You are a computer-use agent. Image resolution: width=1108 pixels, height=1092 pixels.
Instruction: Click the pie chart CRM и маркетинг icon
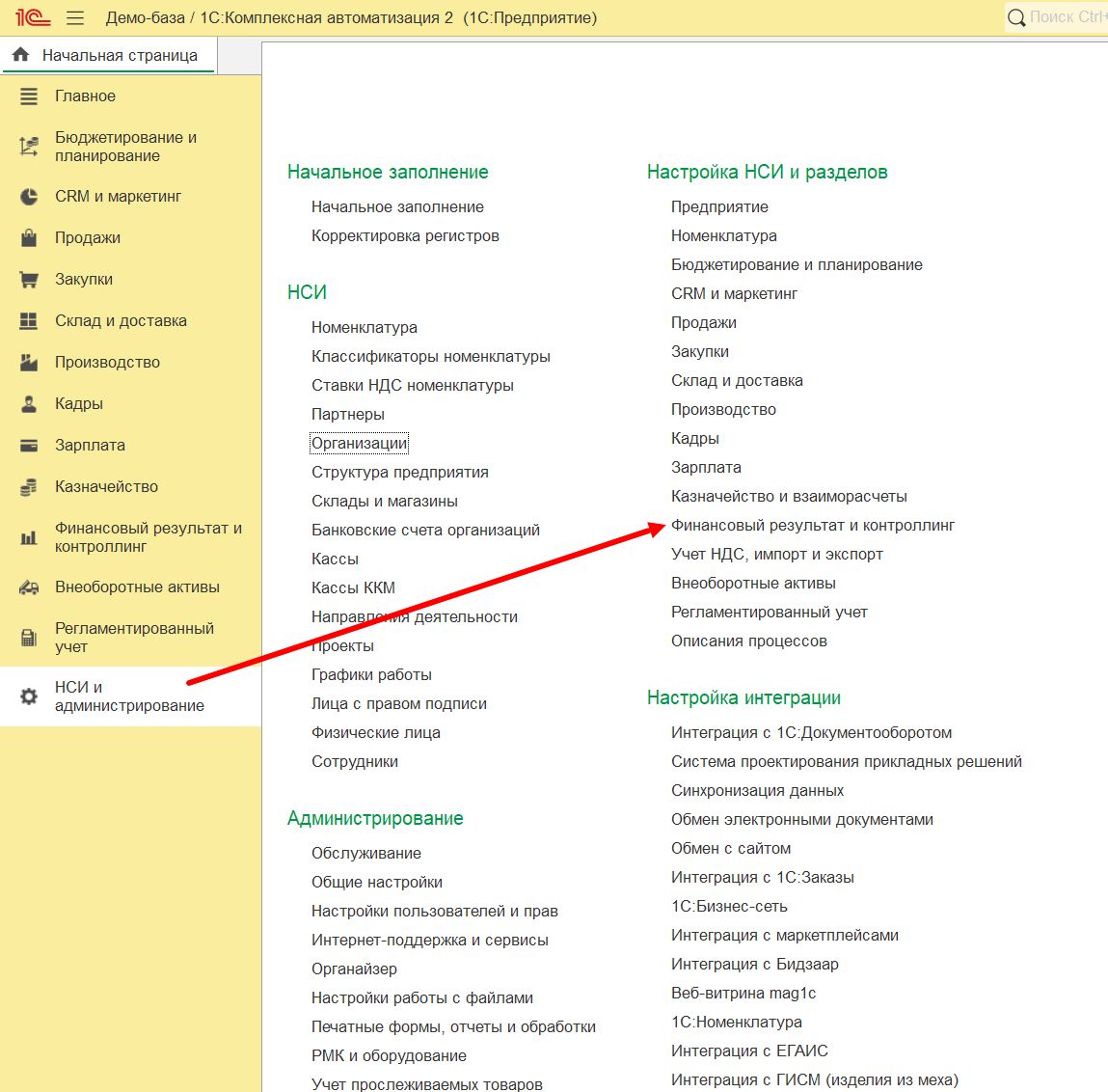click(29, 197)
